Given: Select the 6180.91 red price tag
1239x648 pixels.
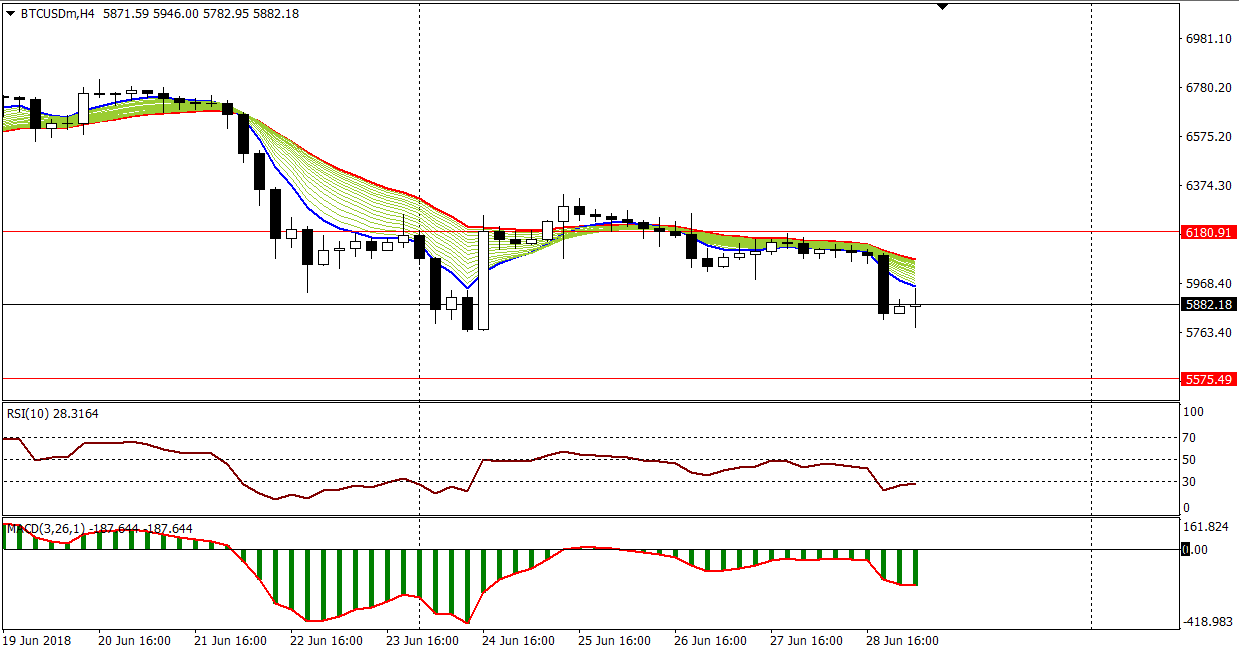Looking at the screenshot, I should 1208,232.
